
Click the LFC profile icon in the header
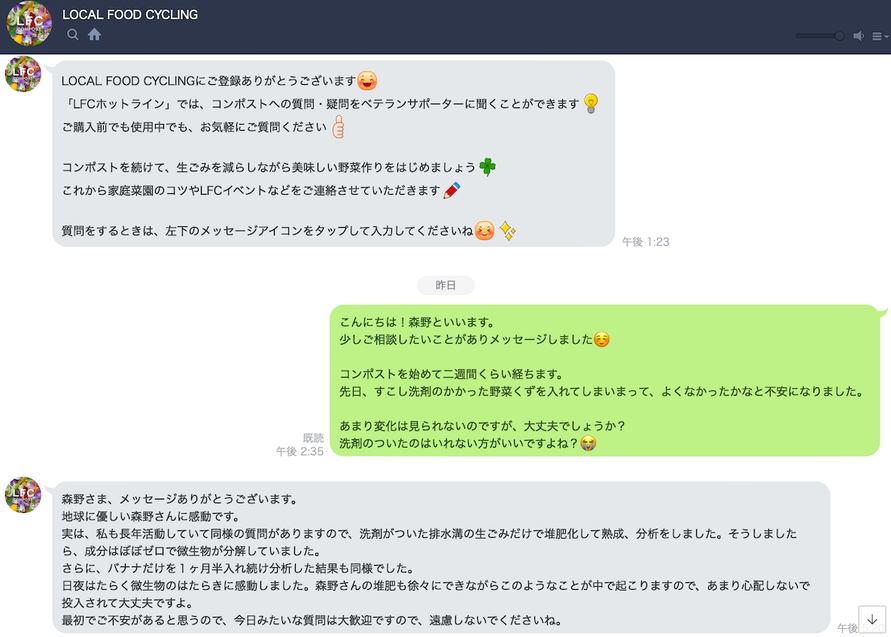28,24
